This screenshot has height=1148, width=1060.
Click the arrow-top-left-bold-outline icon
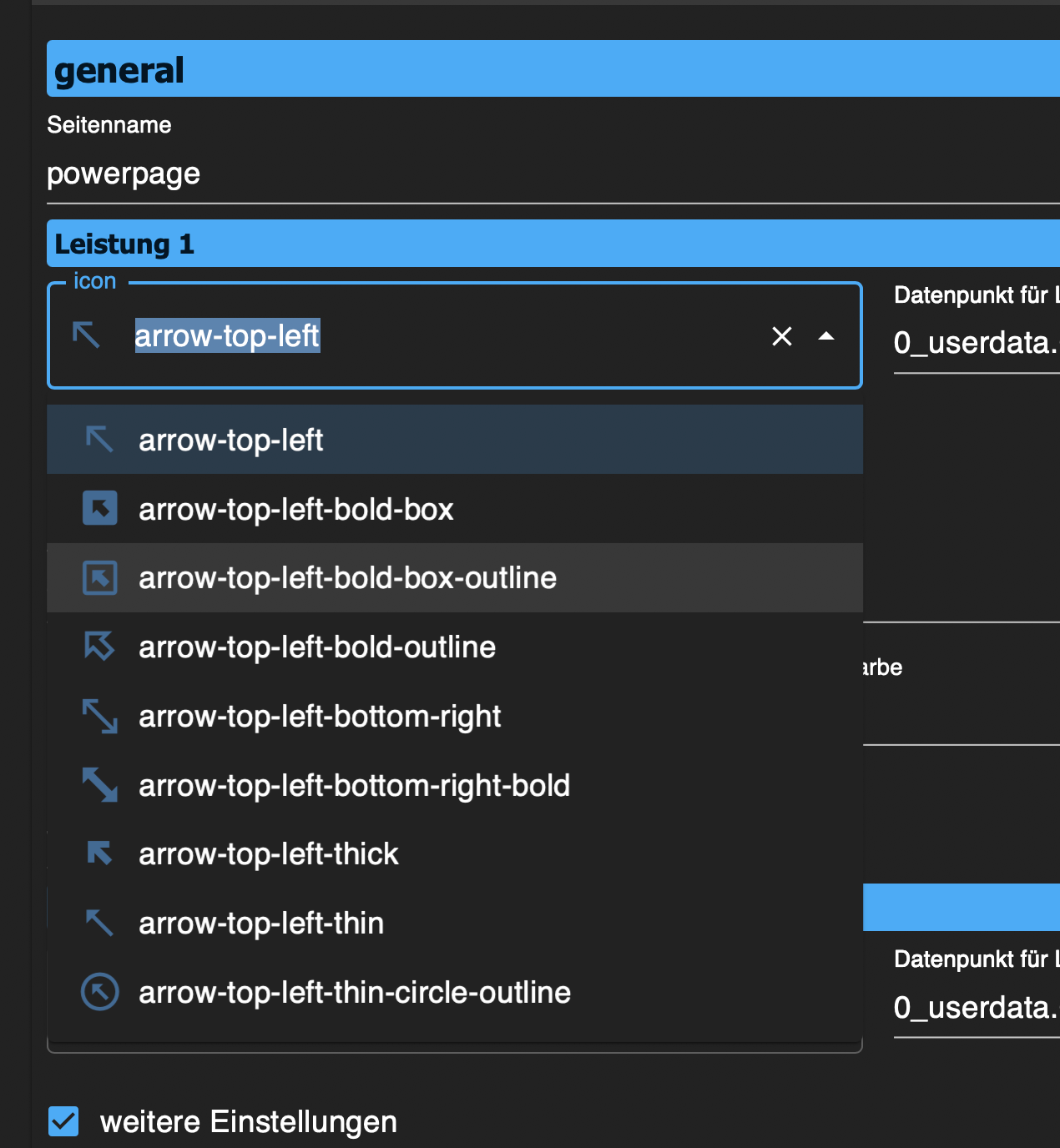tap(100, 647)
